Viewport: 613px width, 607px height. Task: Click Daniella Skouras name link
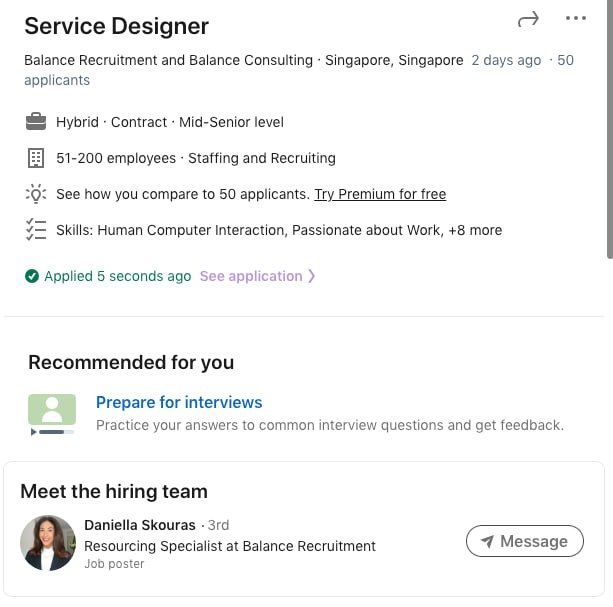tap(140, 525)
